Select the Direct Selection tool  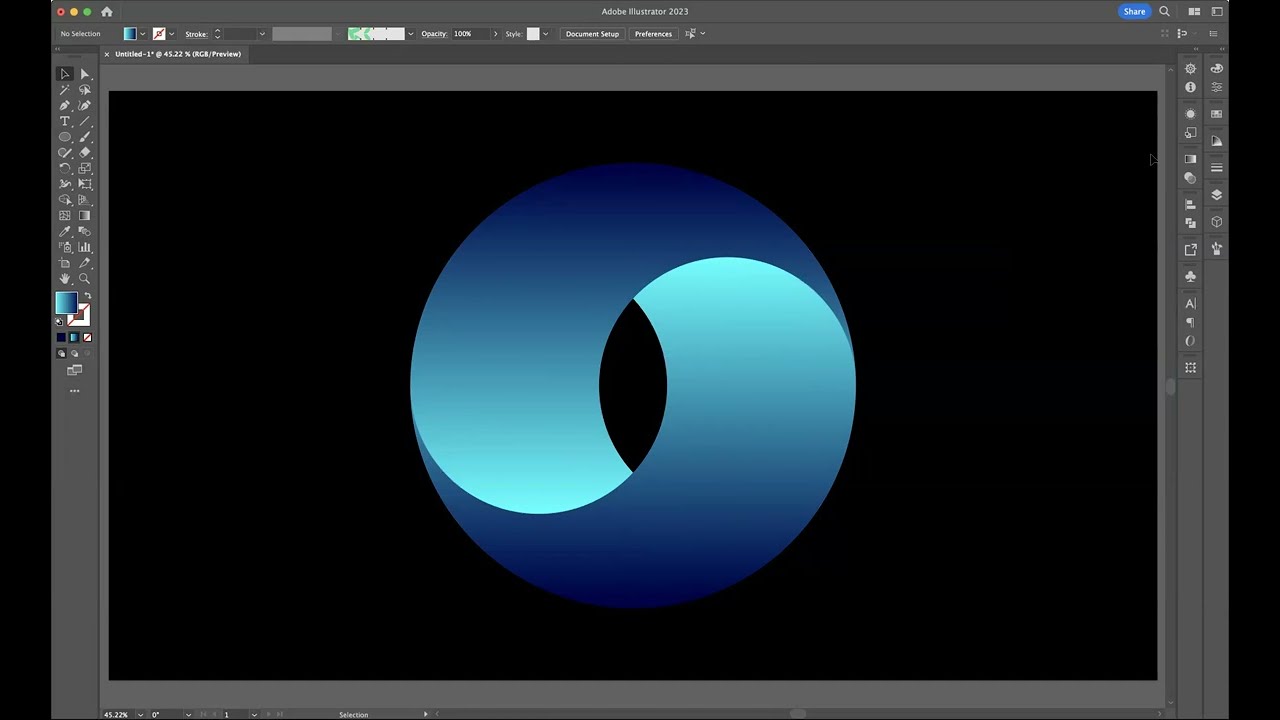point(85,74)
